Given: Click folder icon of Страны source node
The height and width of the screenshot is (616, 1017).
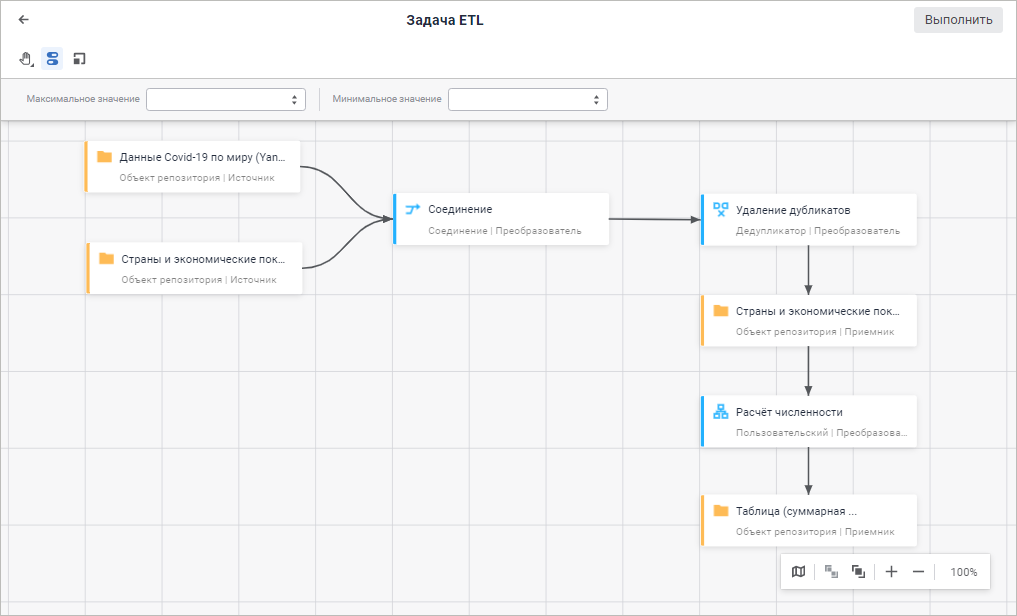Looking at the screenshot, I should coord(106,259).
